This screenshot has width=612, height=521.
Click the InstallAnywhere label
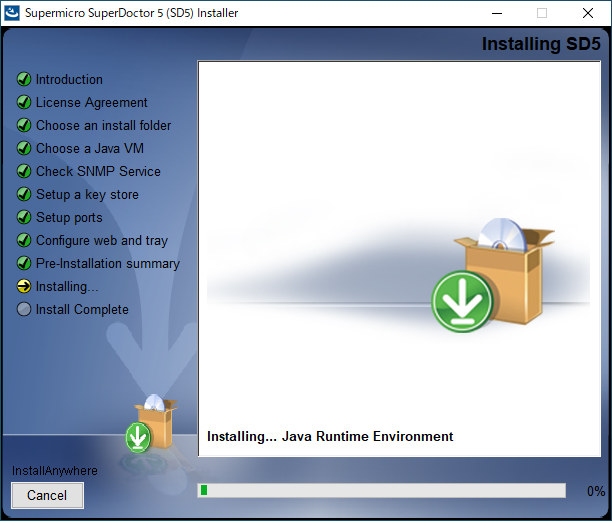[55, 471]
